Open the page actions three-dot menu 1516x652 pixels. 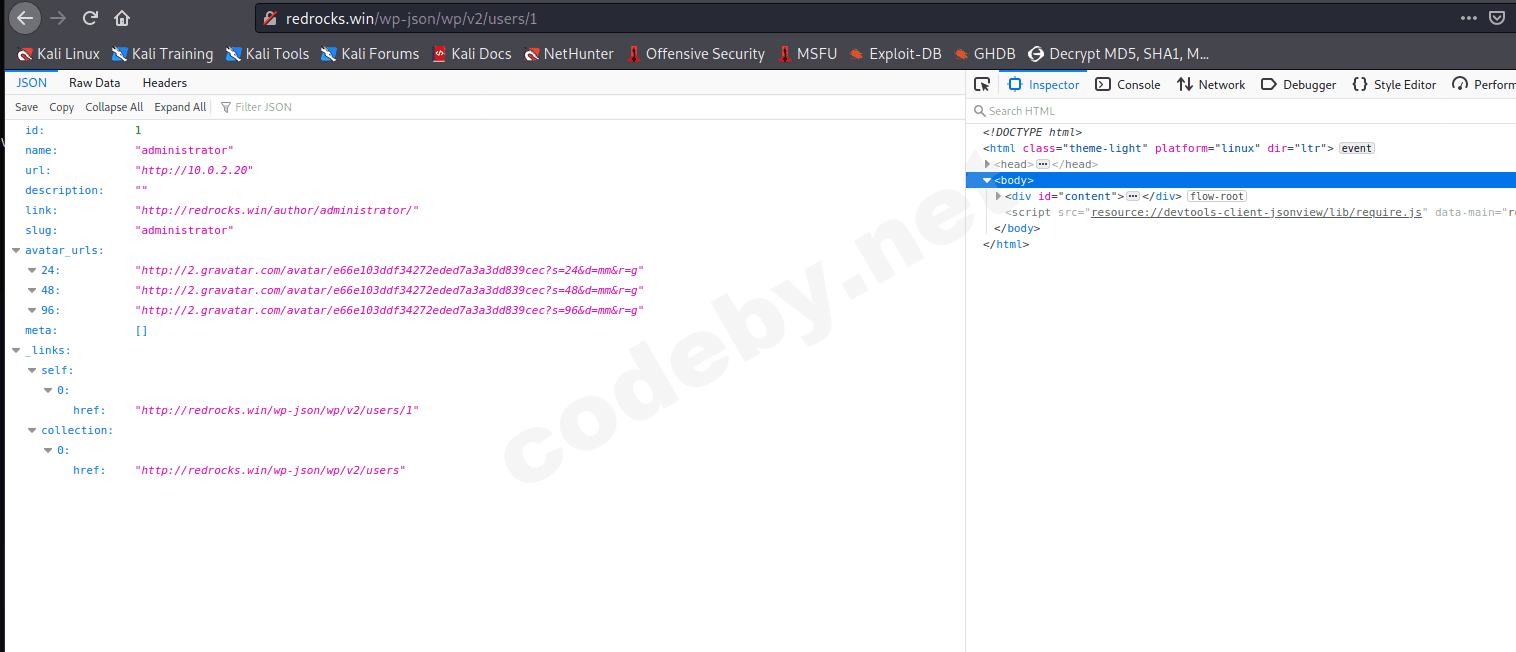coord(1468,18)
